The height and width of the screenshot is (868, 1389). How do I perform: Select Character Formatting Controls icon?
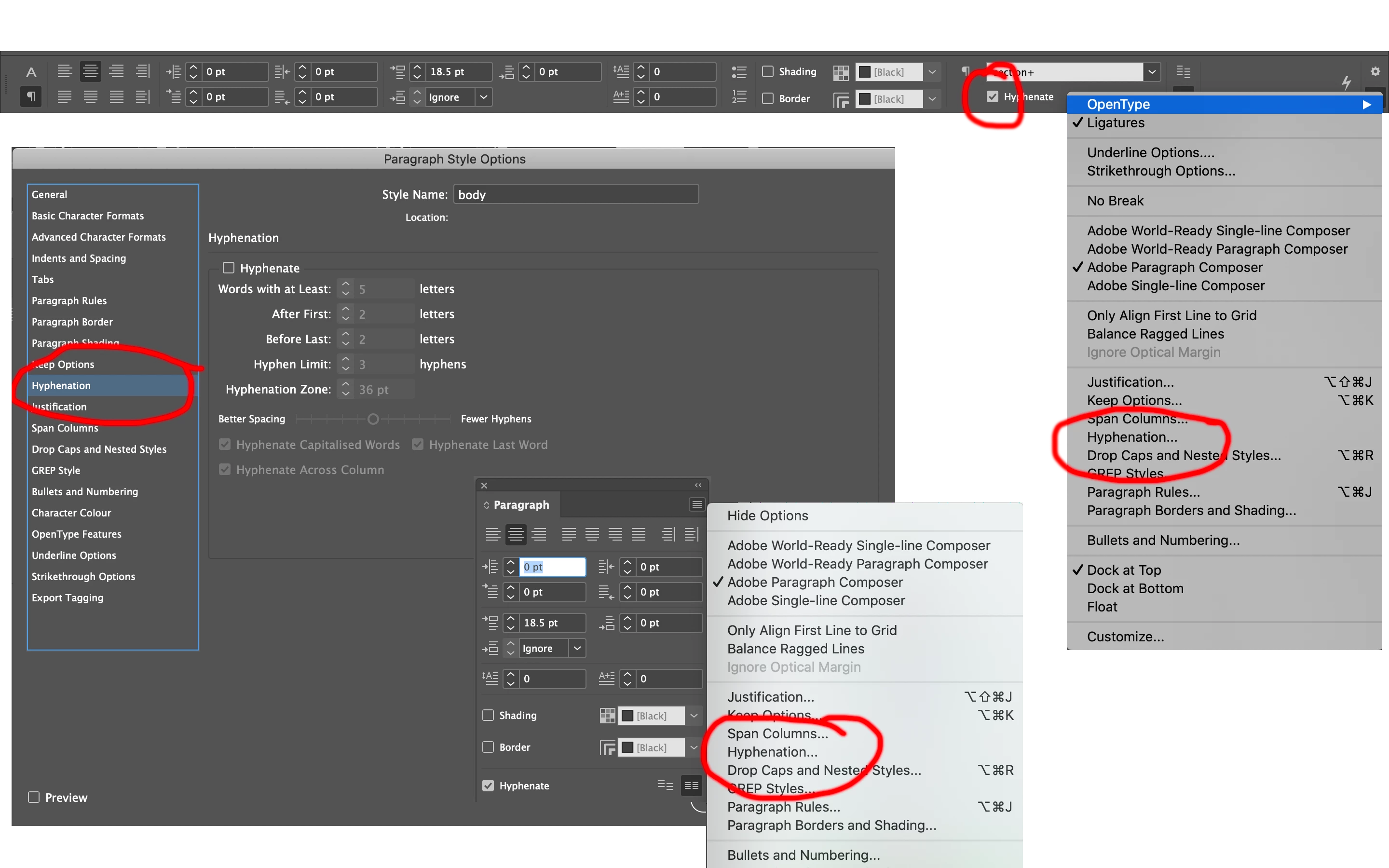[31, 72]
